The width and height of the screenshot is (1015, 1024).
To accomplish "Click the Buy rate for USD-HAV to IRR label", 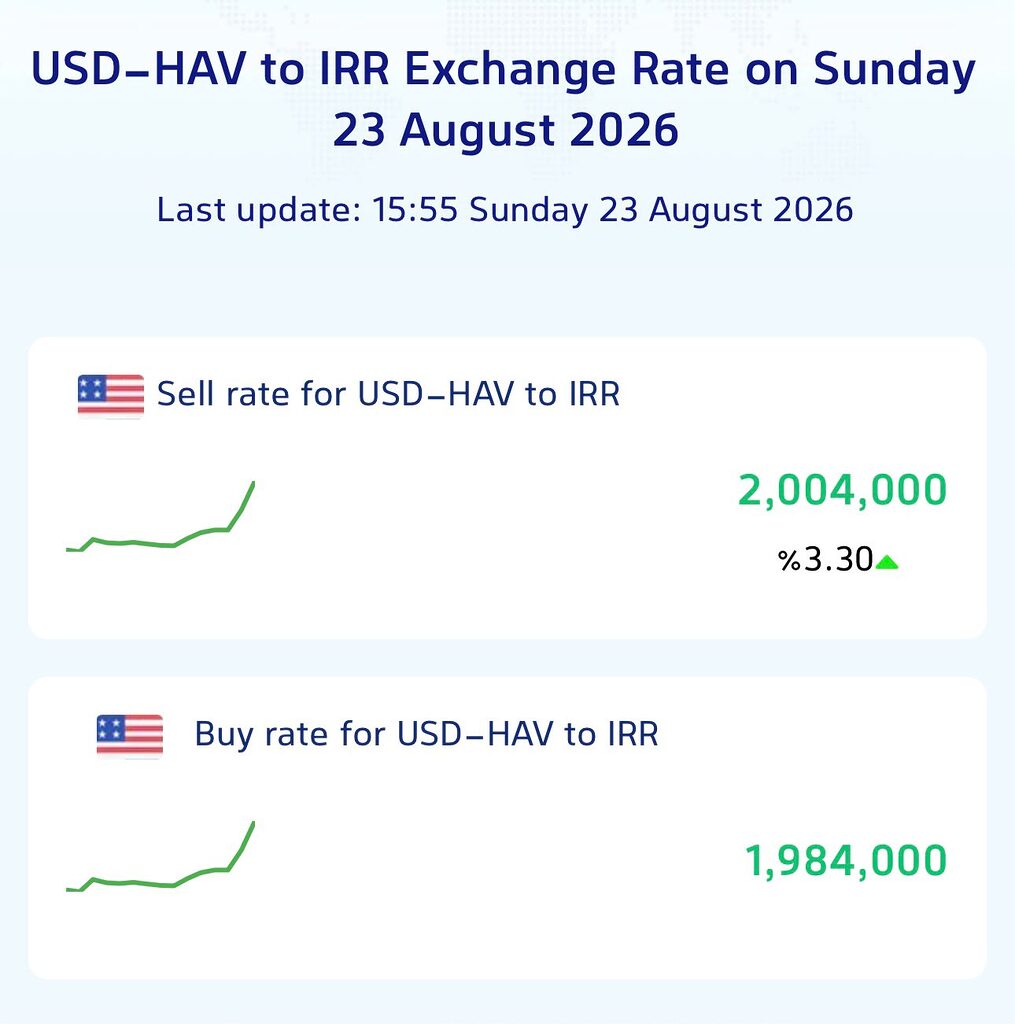I will pyautogui.click(x=427, y=735).
